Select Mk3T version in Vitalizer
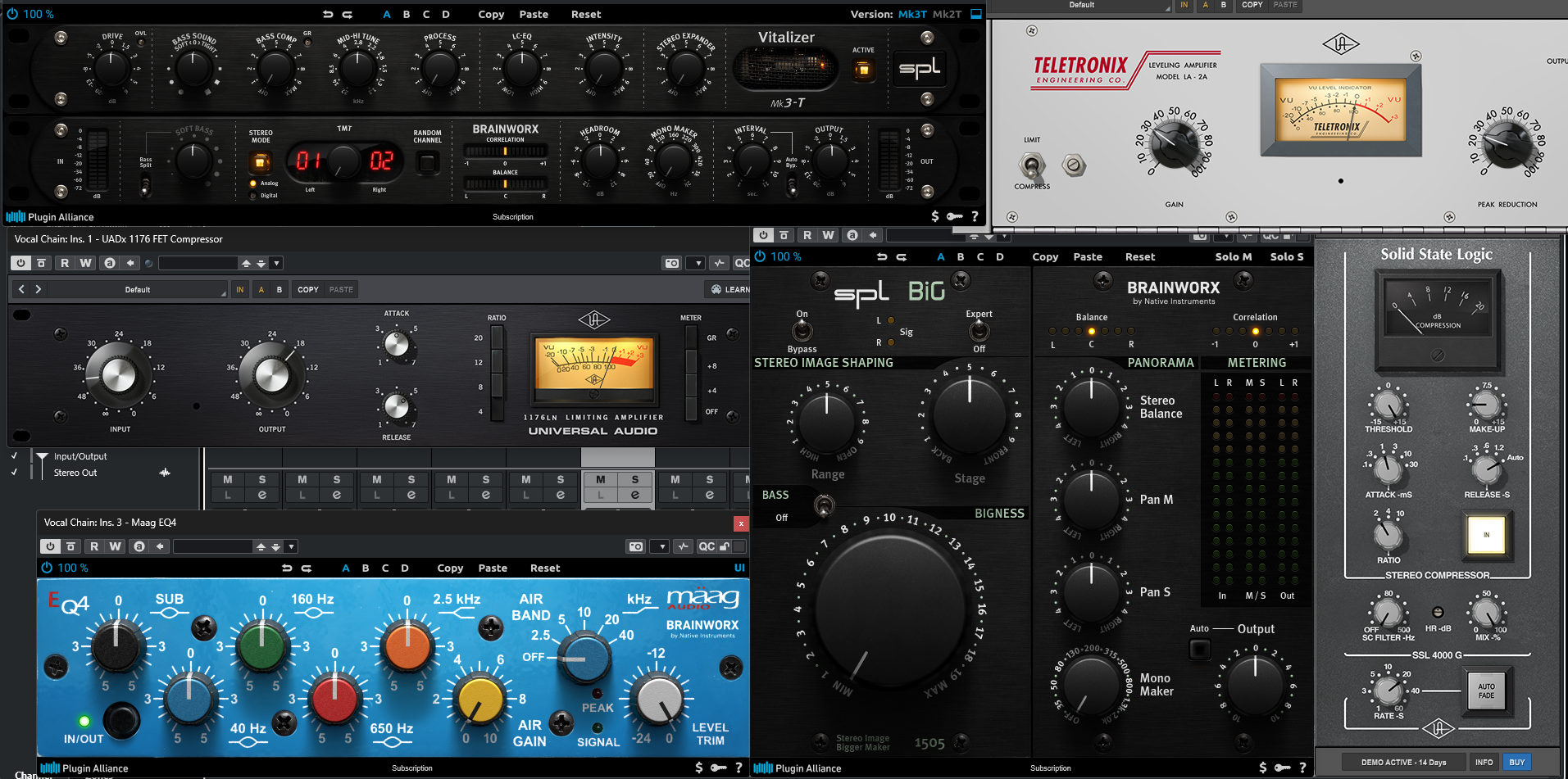Viewport: 1568px width, 779px height. coord(912,14)
